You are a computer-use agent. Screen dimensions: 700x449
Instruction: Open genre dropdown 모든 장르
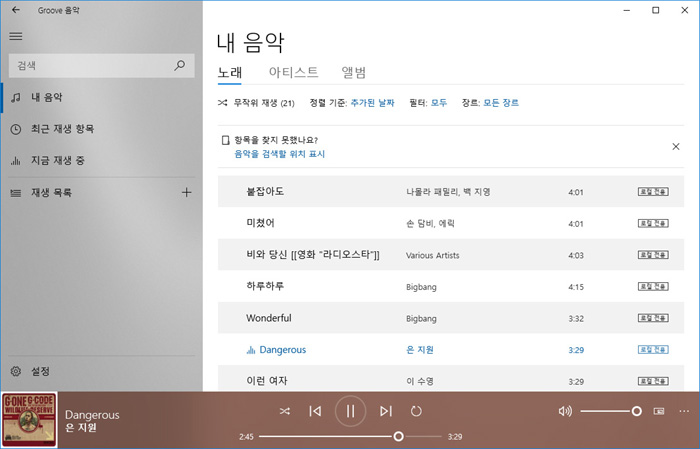pyautogui.click(x=501, y=103)
